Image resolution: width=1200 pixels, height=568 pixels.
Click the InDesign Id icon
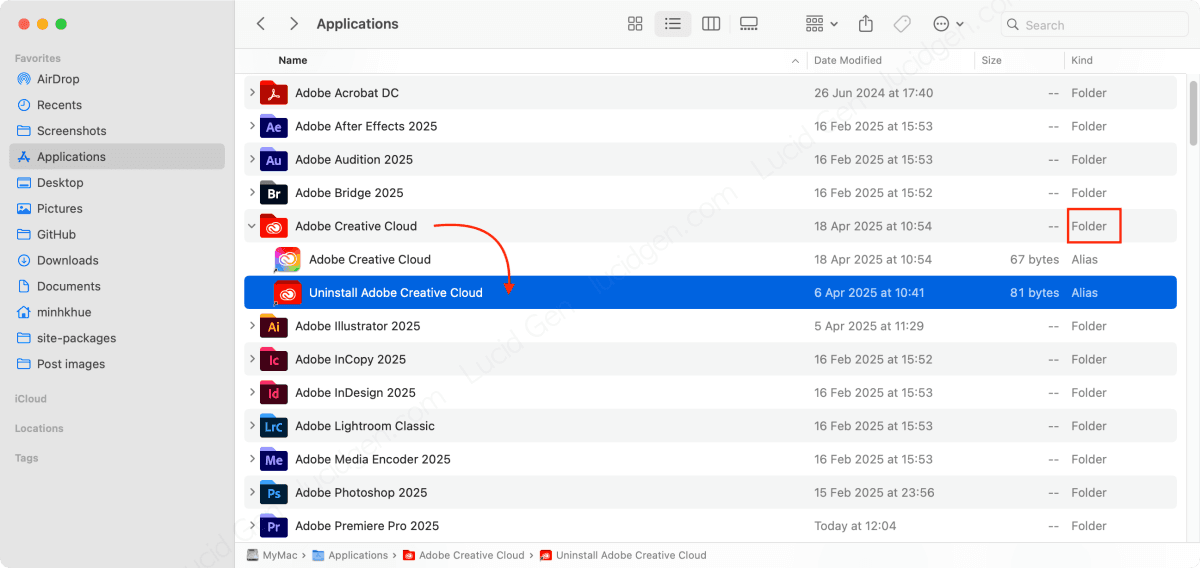[273, 393]
